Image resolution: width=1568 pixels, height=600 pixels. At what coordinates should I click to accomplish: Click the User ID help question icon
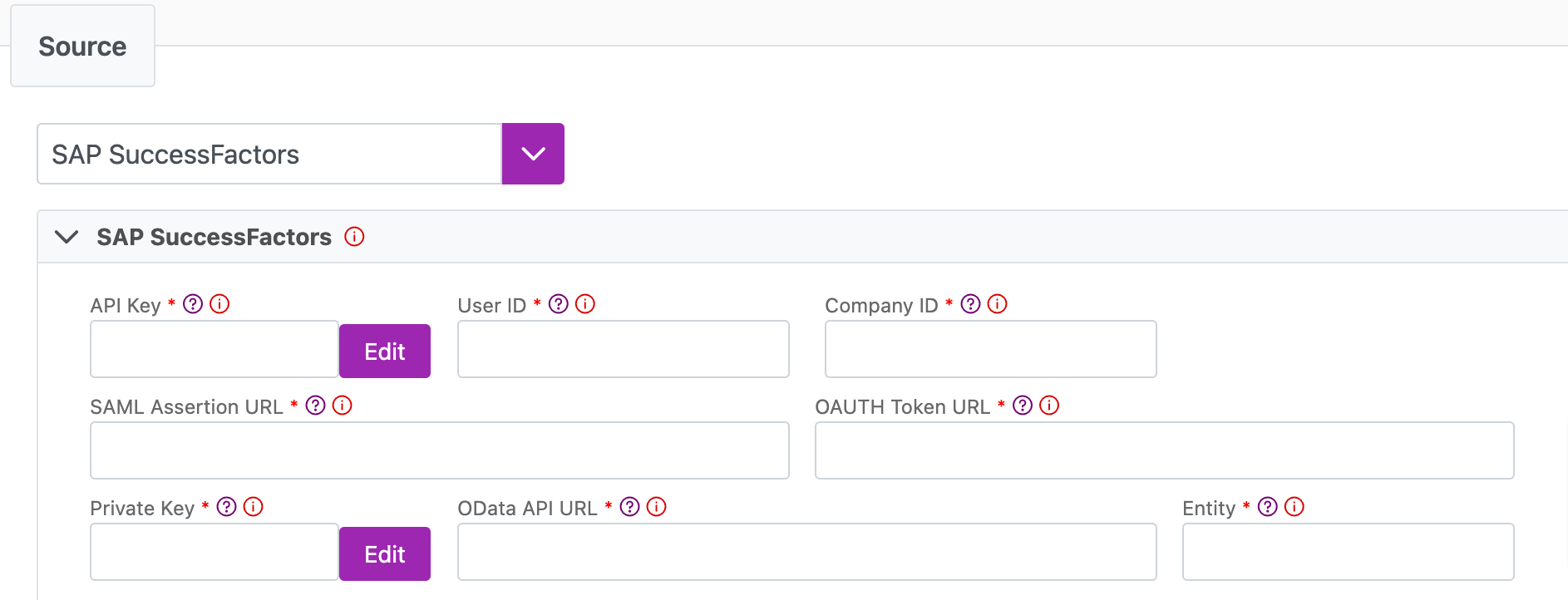[x=559, y=304]
